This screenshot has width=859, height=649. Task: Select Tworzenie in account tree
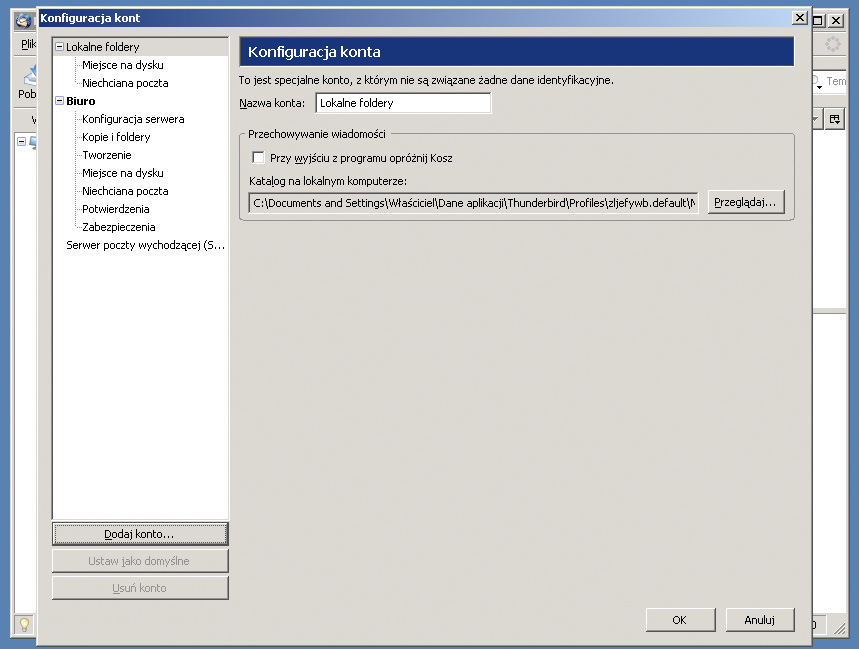107,155
